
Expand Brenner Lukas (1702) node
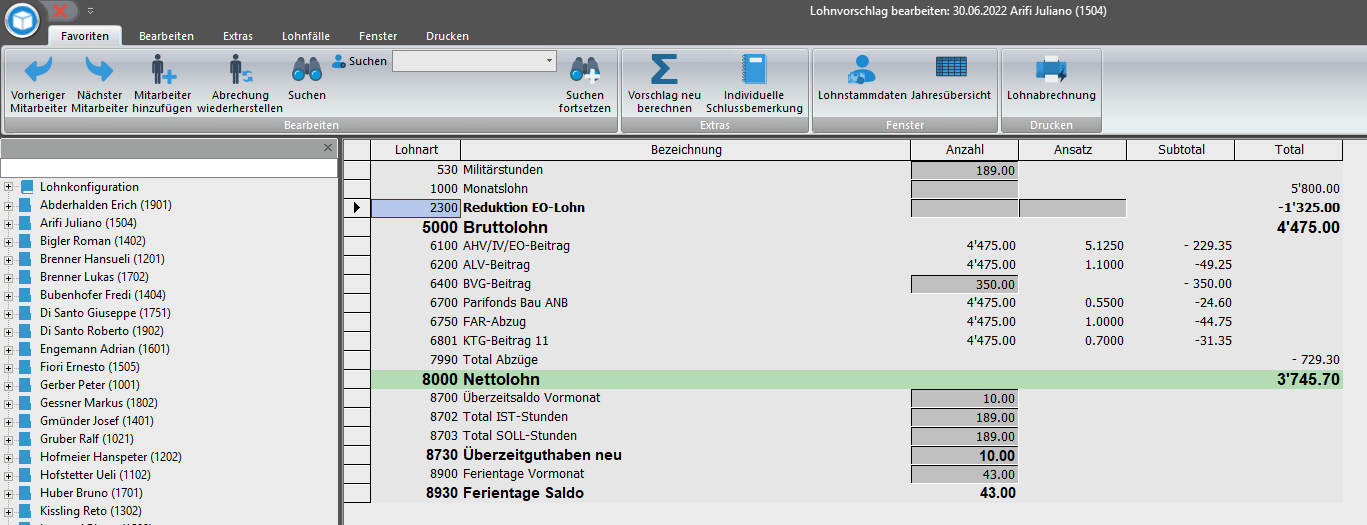click(x=8, y=277)
